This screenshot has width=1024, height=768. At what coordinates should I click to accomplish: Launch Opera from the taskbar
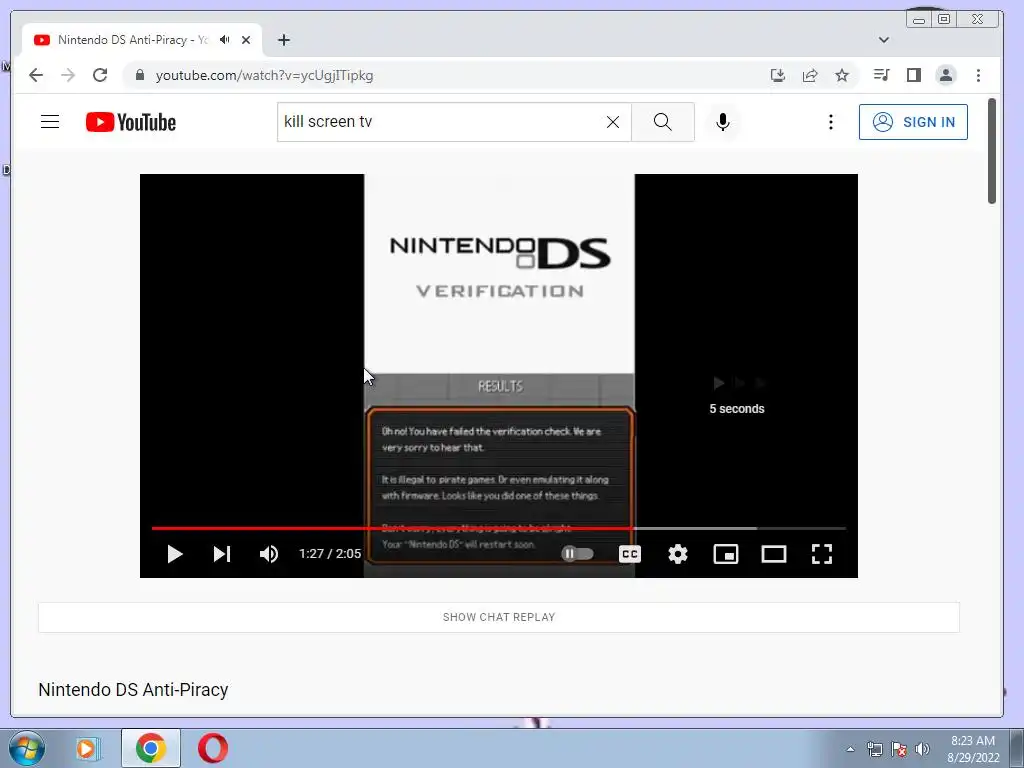213,748
